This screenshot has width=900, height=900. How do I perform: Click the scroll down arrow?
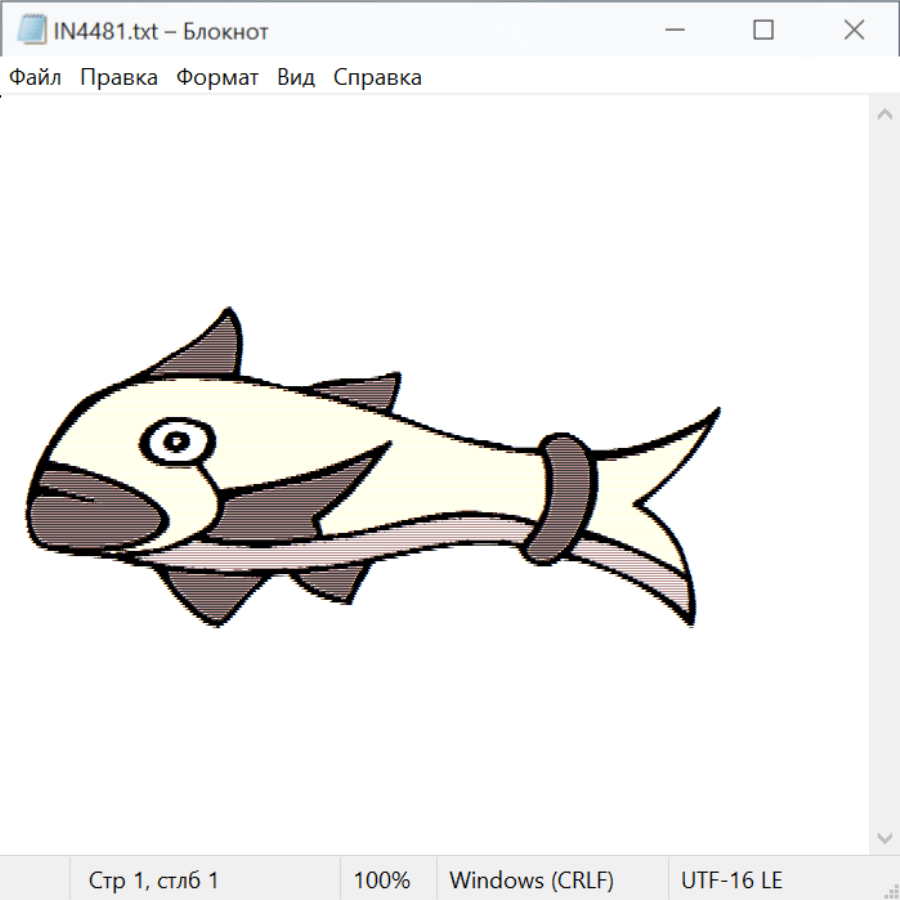coord(884,837)
